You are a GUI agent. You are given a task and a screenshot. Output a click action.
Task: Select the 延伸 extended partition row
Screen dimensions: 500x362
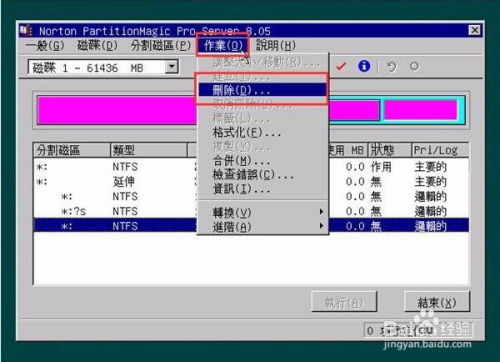tap(251, 182)
